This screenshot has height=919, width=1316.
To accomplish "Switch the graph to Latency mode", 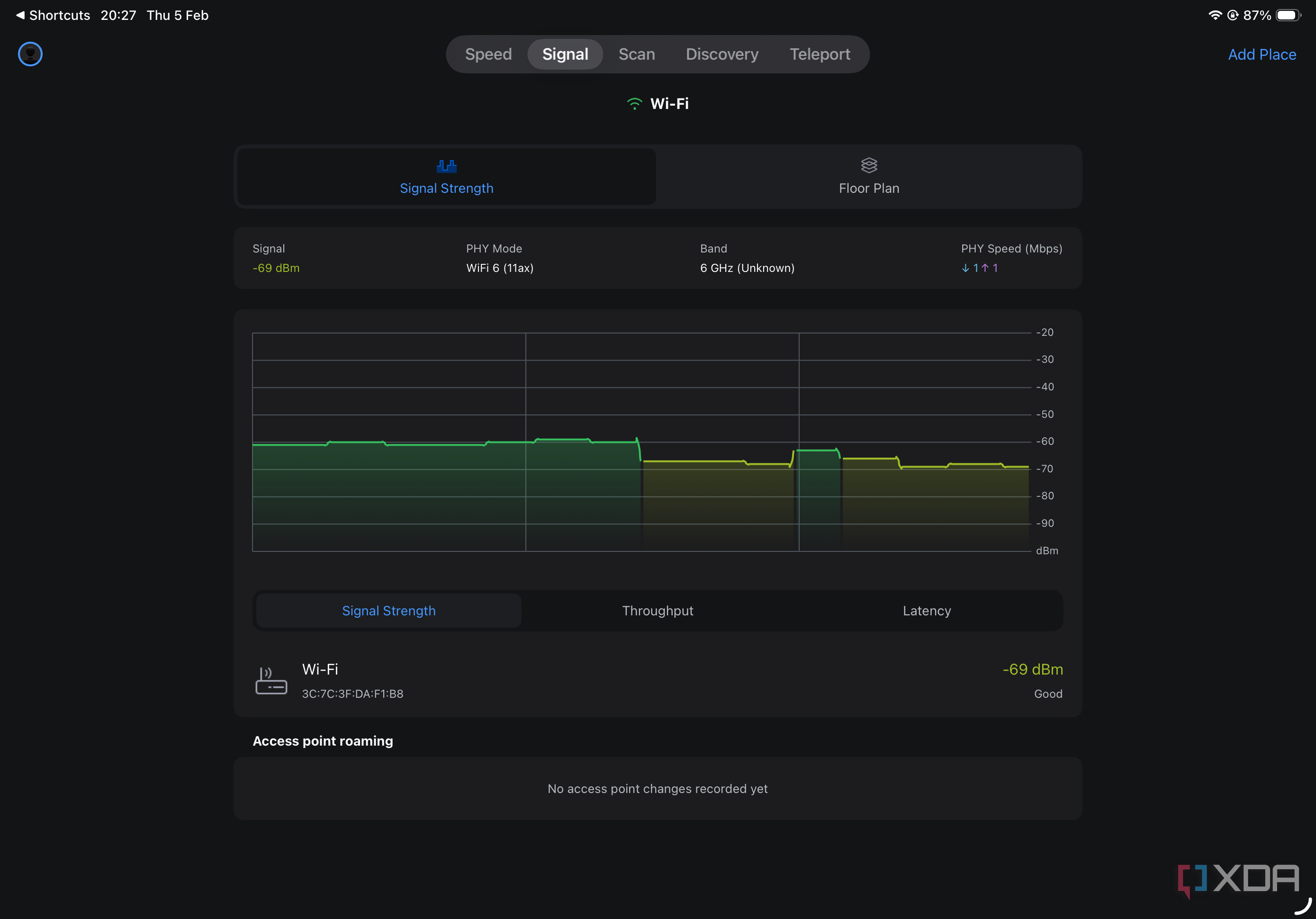I will point(926,611).
